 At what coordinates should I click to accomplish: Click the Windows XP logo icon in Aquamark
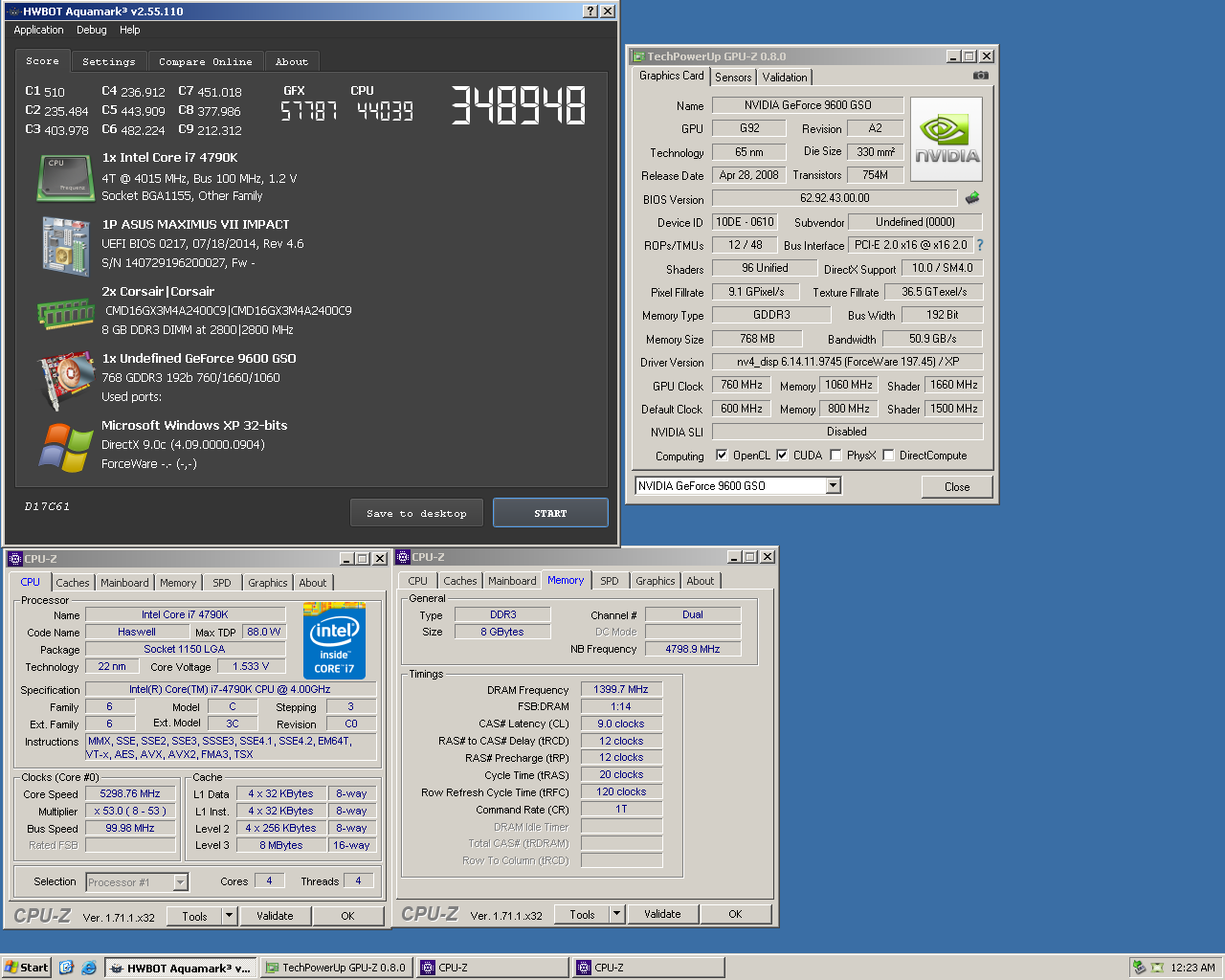pos(65,447)
